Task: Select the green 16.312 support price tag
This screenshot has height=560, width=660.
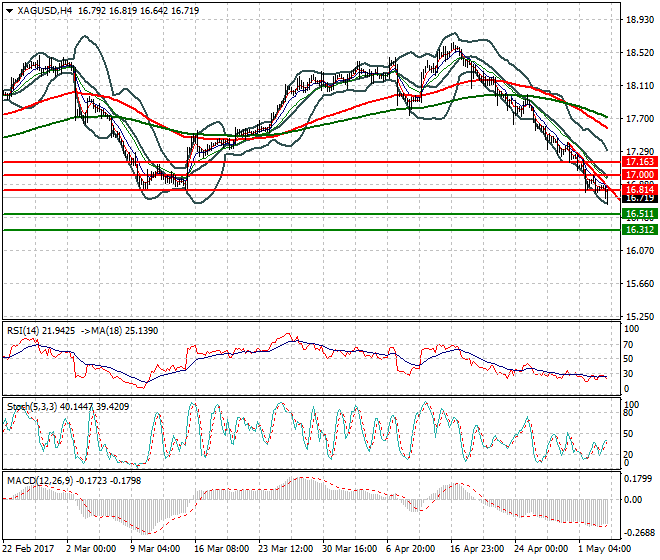Action: click(639, 229)
